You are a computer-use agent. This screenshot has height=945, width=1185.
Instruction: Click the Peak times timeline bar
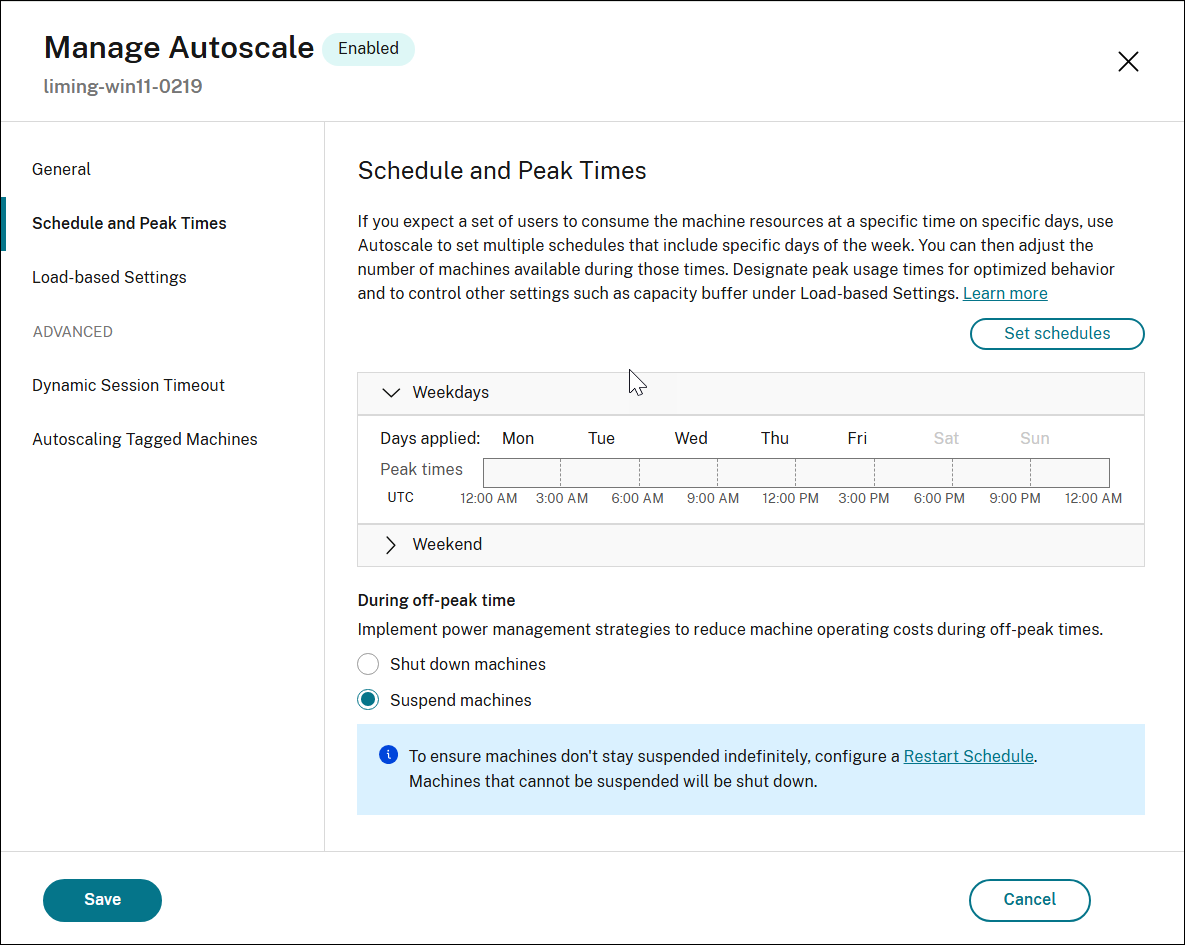point(795,471)
